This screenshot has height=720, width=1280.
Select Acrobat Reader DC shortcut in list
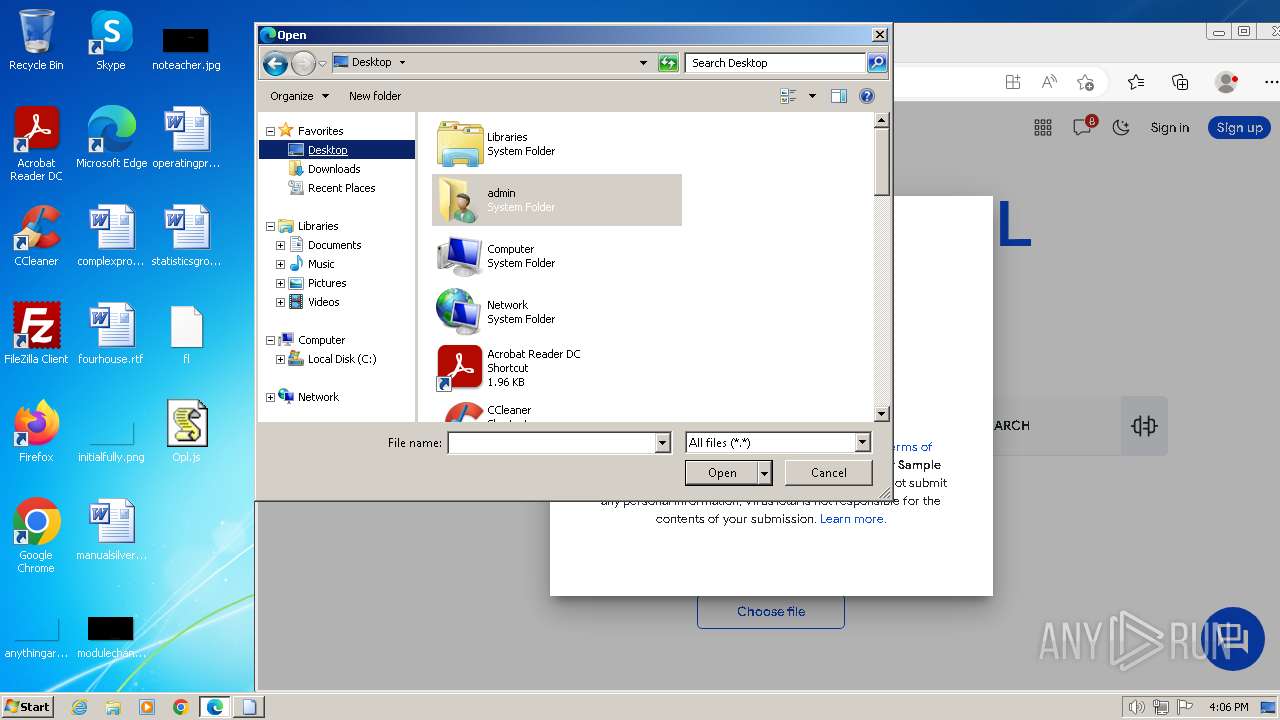pos(557,368)
